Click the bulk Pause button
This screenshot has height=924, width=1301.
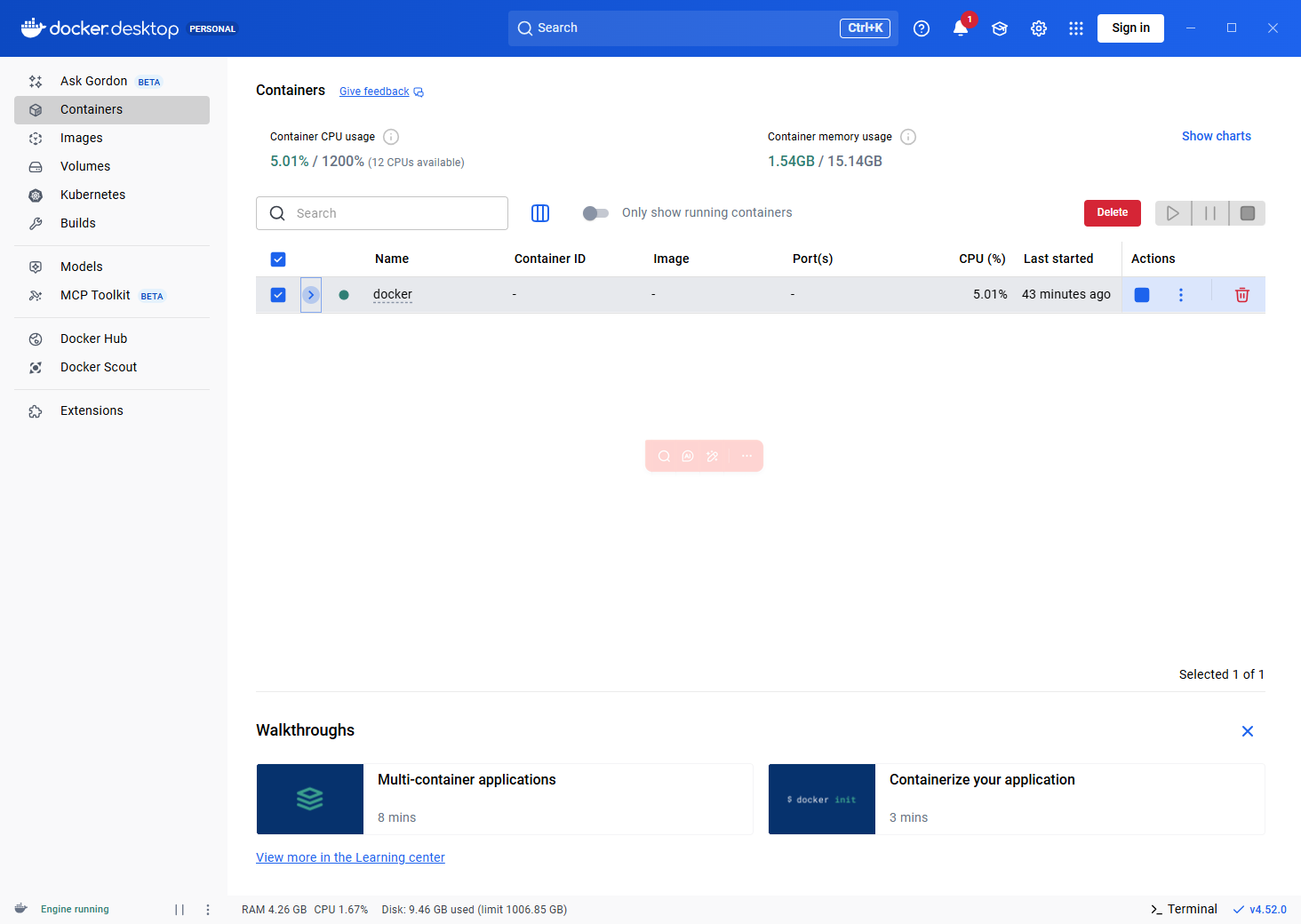(1210, 213)
